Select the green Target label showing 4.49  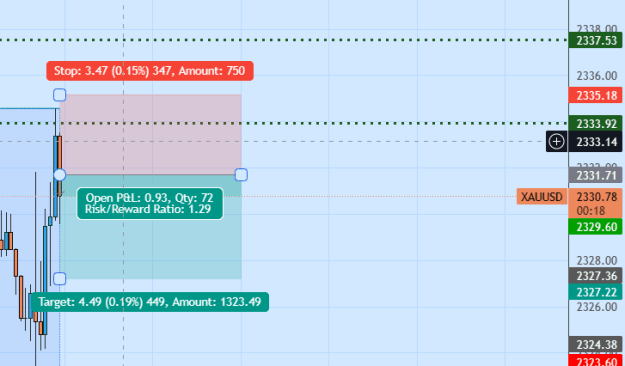click(150, 302)
